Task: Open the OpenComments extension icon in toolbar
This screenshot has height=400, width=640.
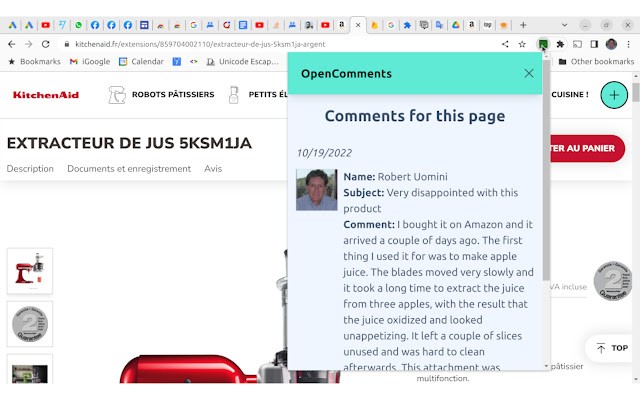Action: pos(543,44)
